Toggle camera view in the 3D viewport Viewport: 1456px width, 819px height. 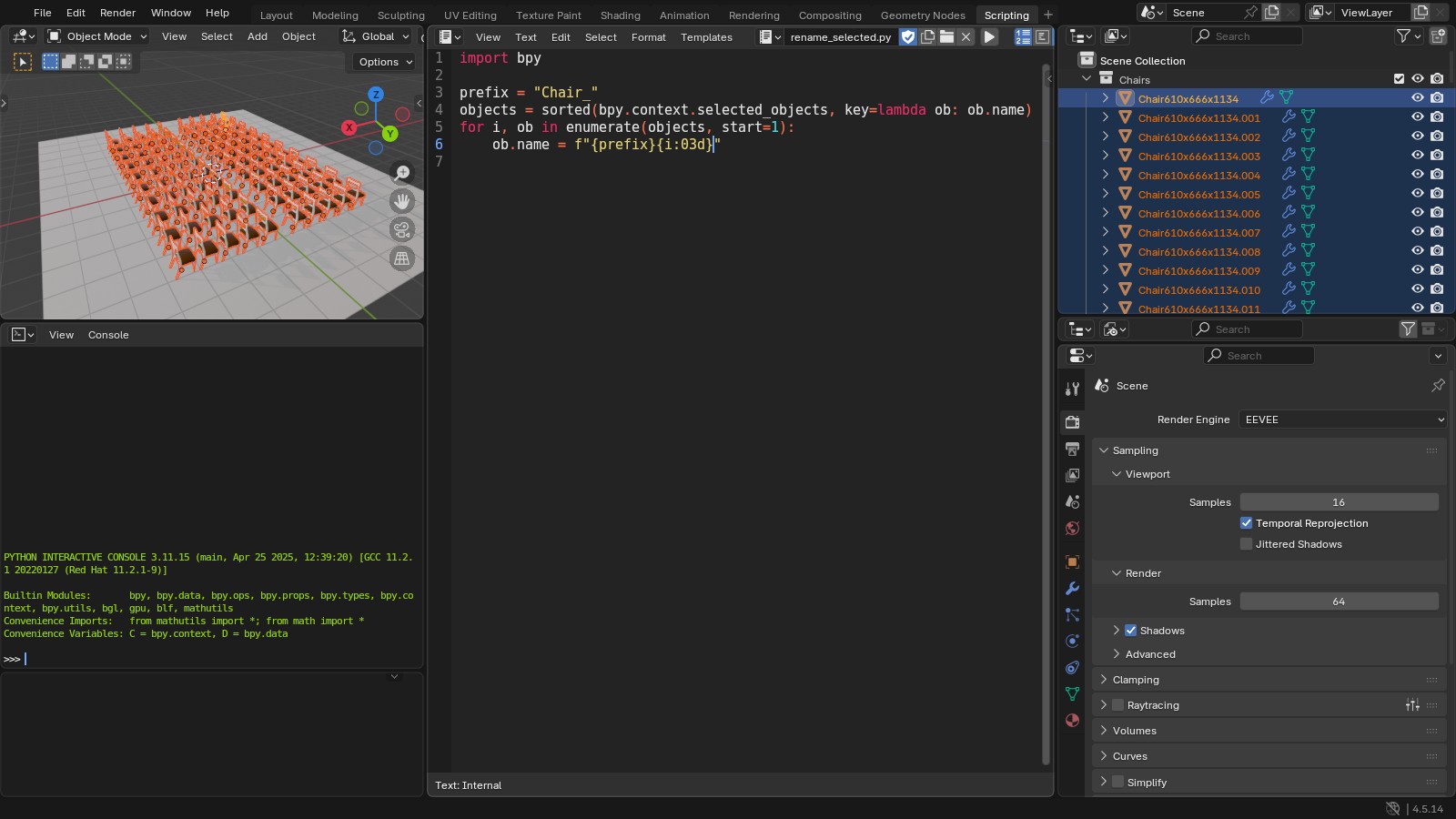click(401, 229)
